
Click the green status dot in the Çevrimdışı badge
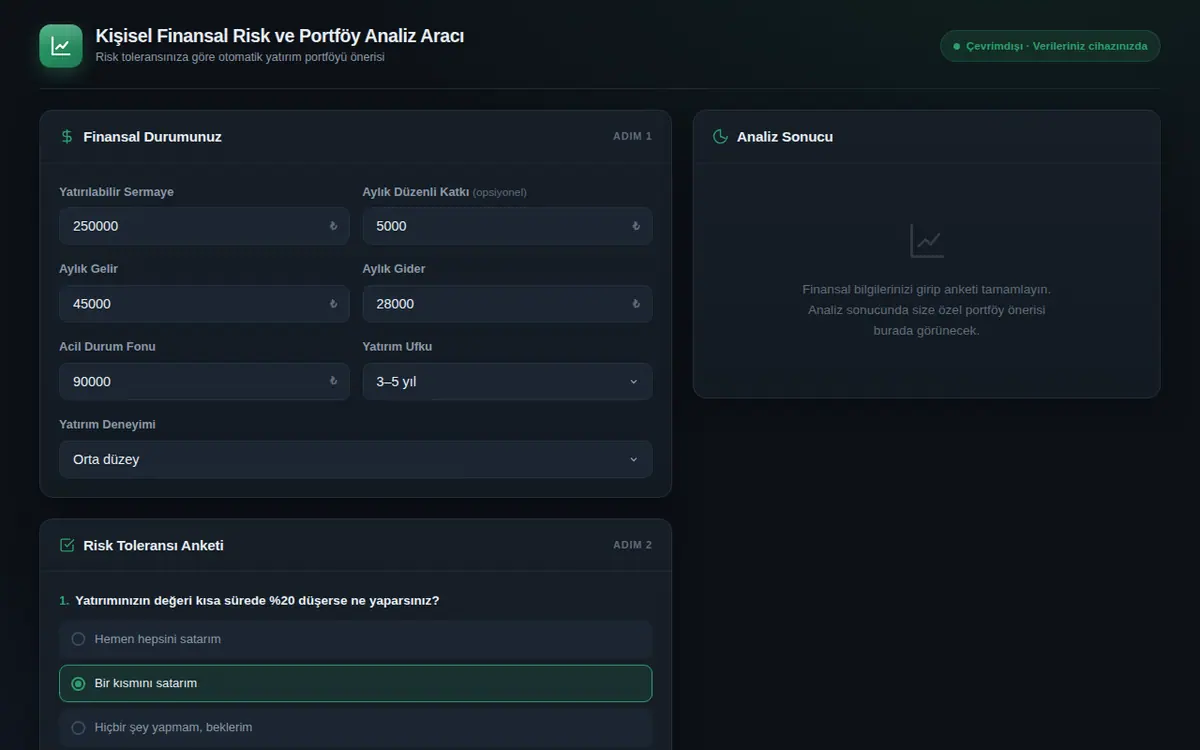point(957,47)
